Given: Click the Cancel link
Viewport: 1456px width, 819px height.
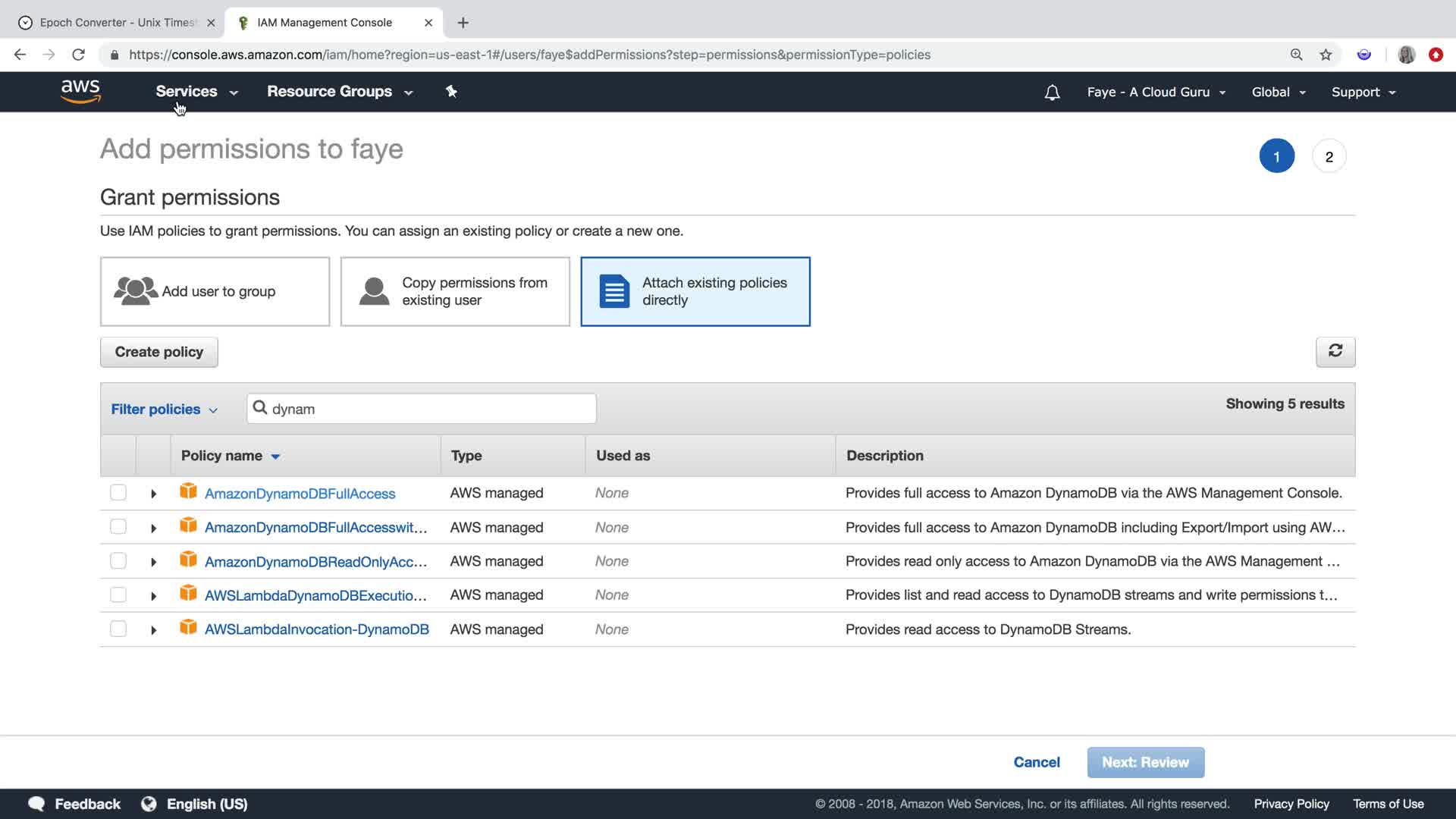Looking at the screenshot, I should click(x=1036, y=762).
